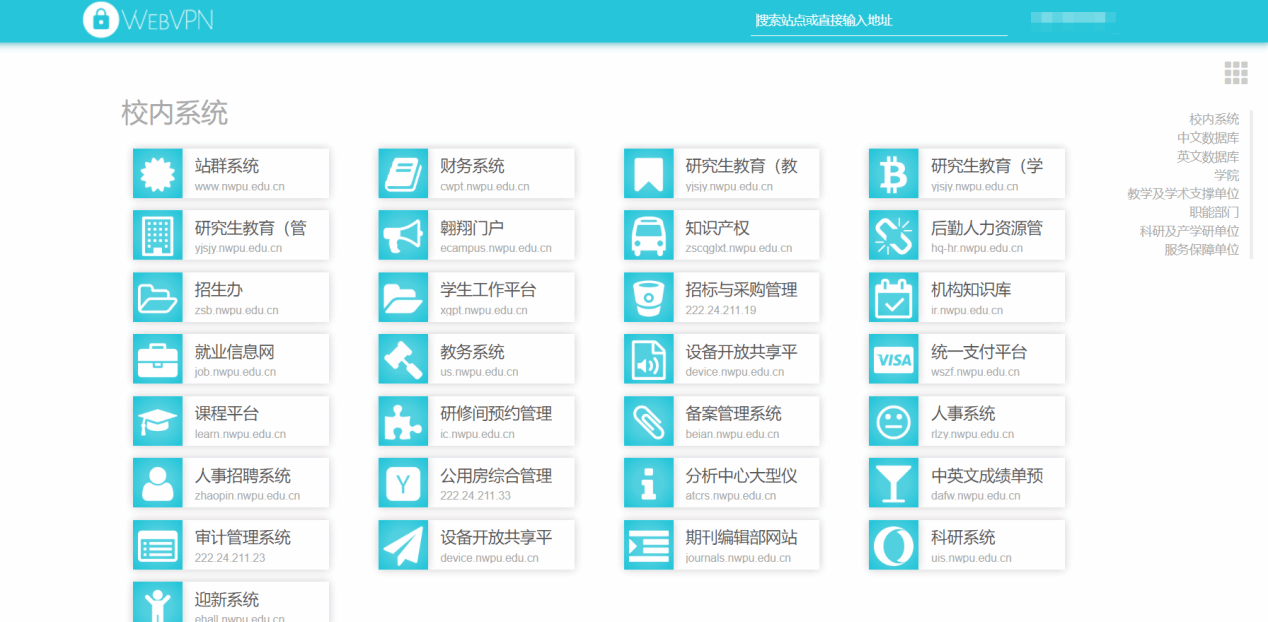
Task: Click the URL text journals.nwpu.edu.cn
Action: pyautogui.click(x=738, y=559)
